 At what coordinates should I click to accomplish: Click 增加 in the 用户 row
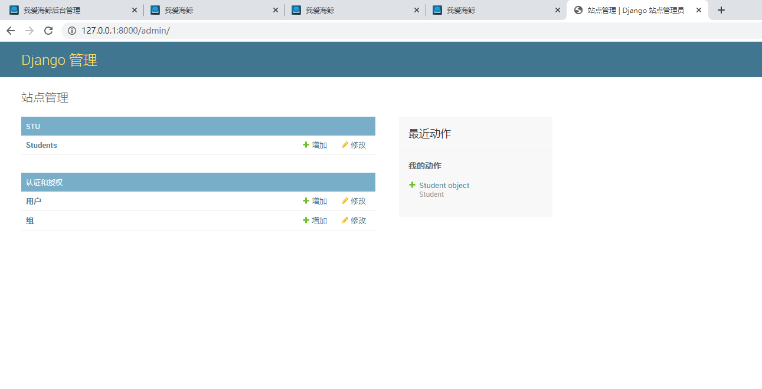315,201
